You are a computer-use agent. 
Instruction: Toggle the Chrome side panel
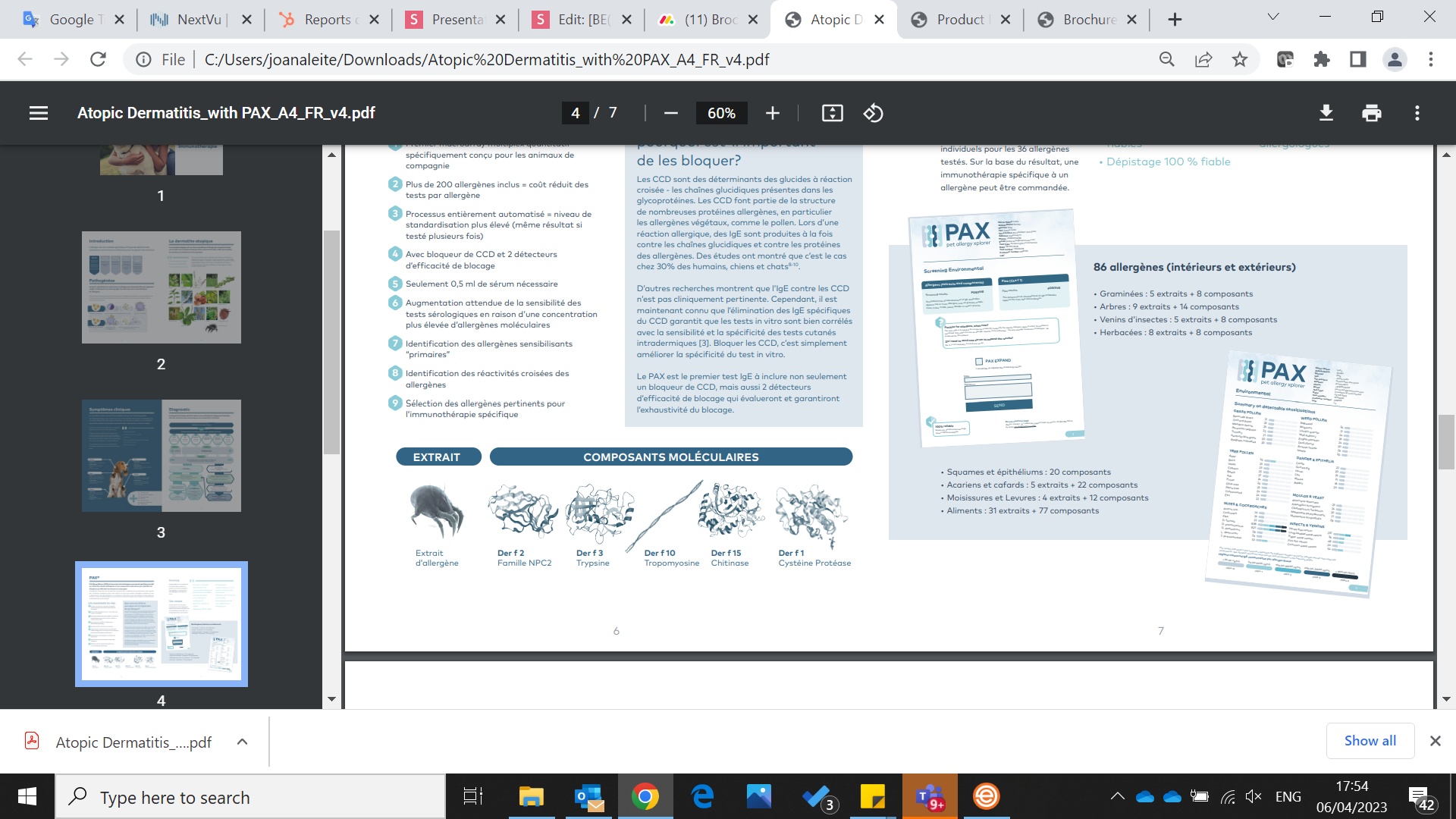click(x=1357, y=59)
